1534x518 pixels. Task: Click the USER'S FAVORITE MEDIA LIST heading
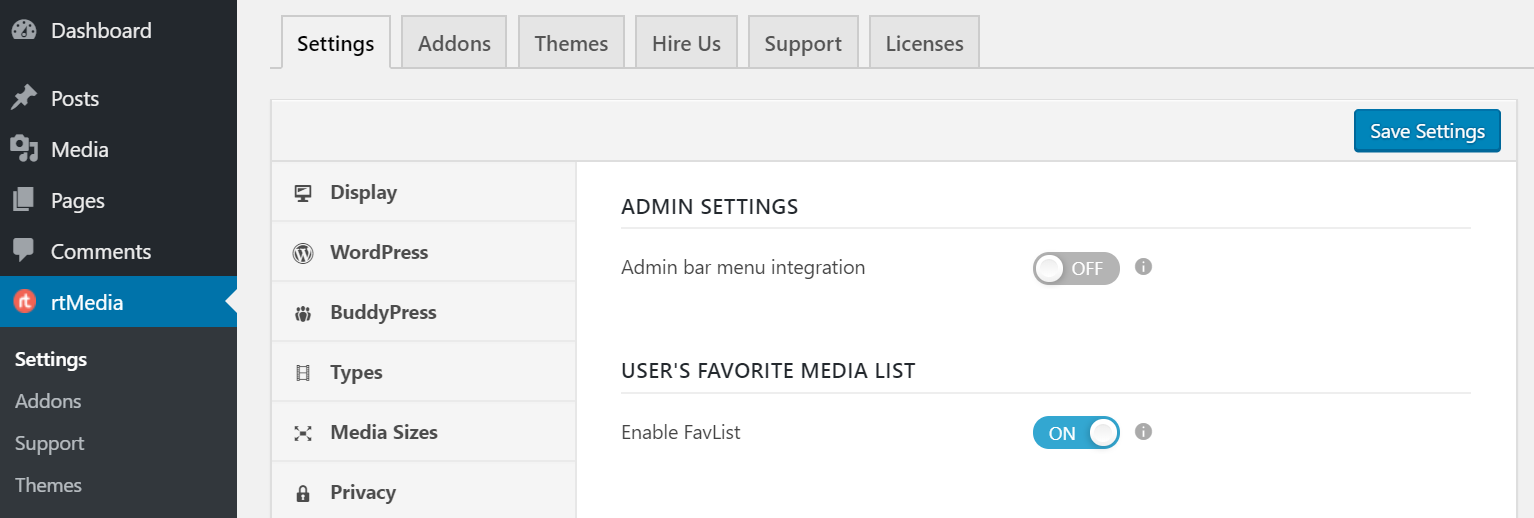(768, 371)
